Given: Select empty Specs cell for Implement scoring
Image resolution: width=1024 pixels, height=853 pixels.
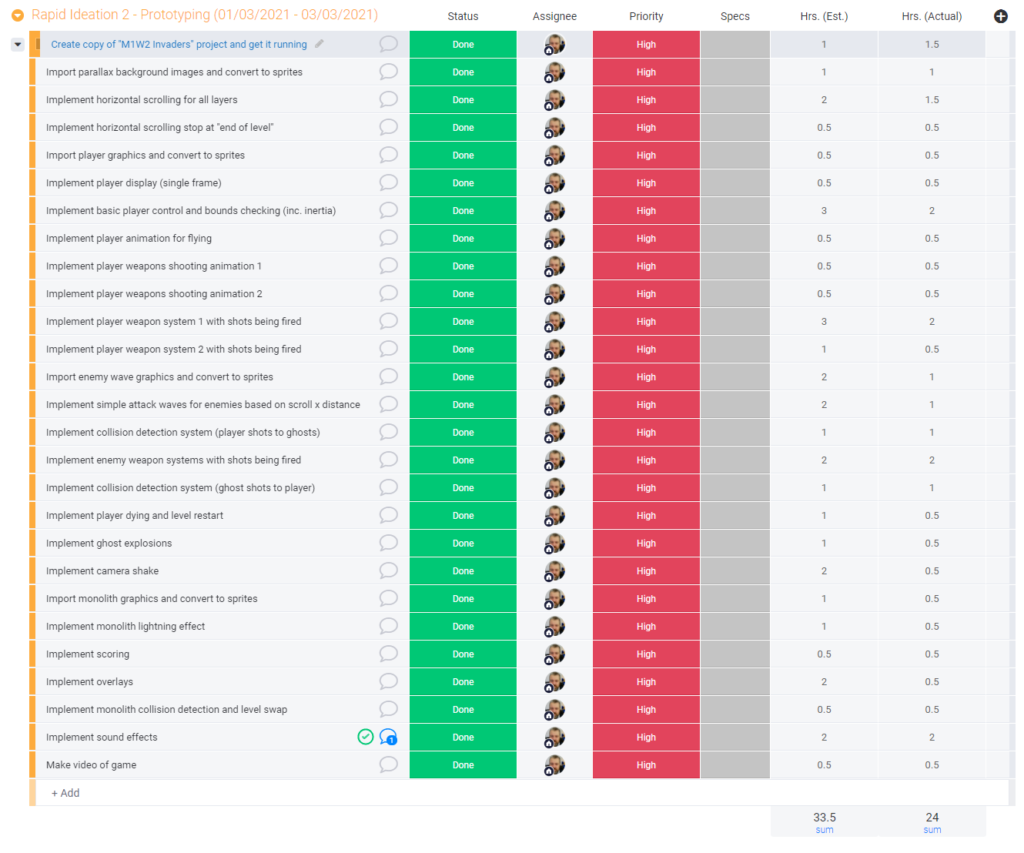Looking at the screenshot, I should [735, 654].
